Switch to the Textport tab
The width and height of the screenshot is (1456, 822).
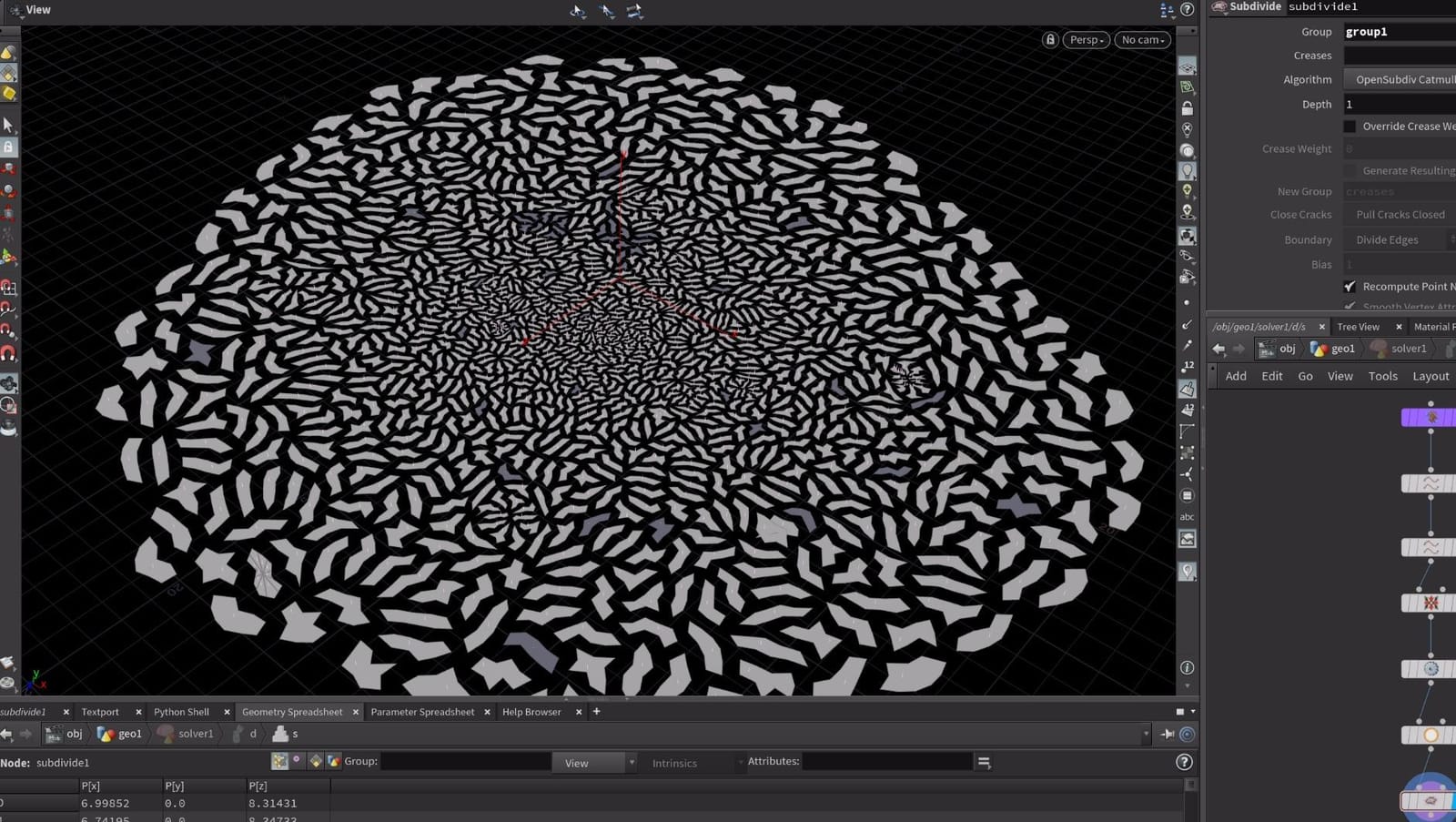pyautogui.click(x=100, y=712)
